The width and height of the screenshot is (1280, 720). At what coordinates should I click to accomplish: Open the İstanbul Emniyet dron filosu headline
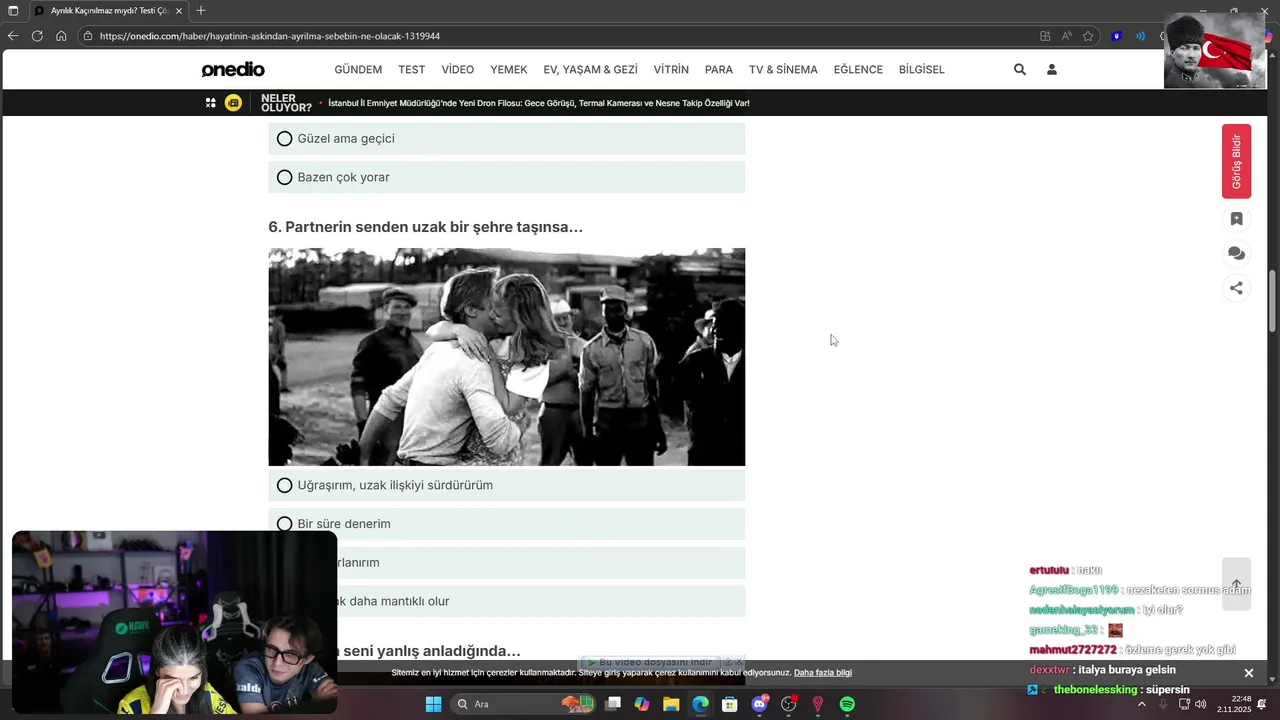(x=539, y=103)
